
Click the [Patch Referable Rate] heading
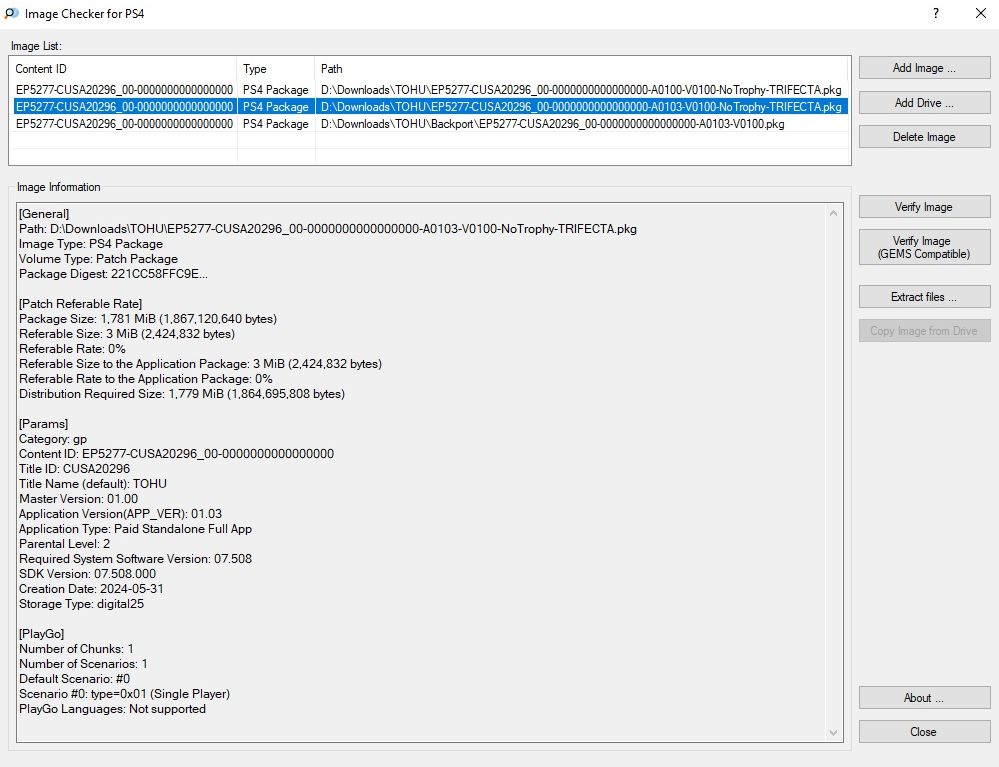(x=80, y=304)
